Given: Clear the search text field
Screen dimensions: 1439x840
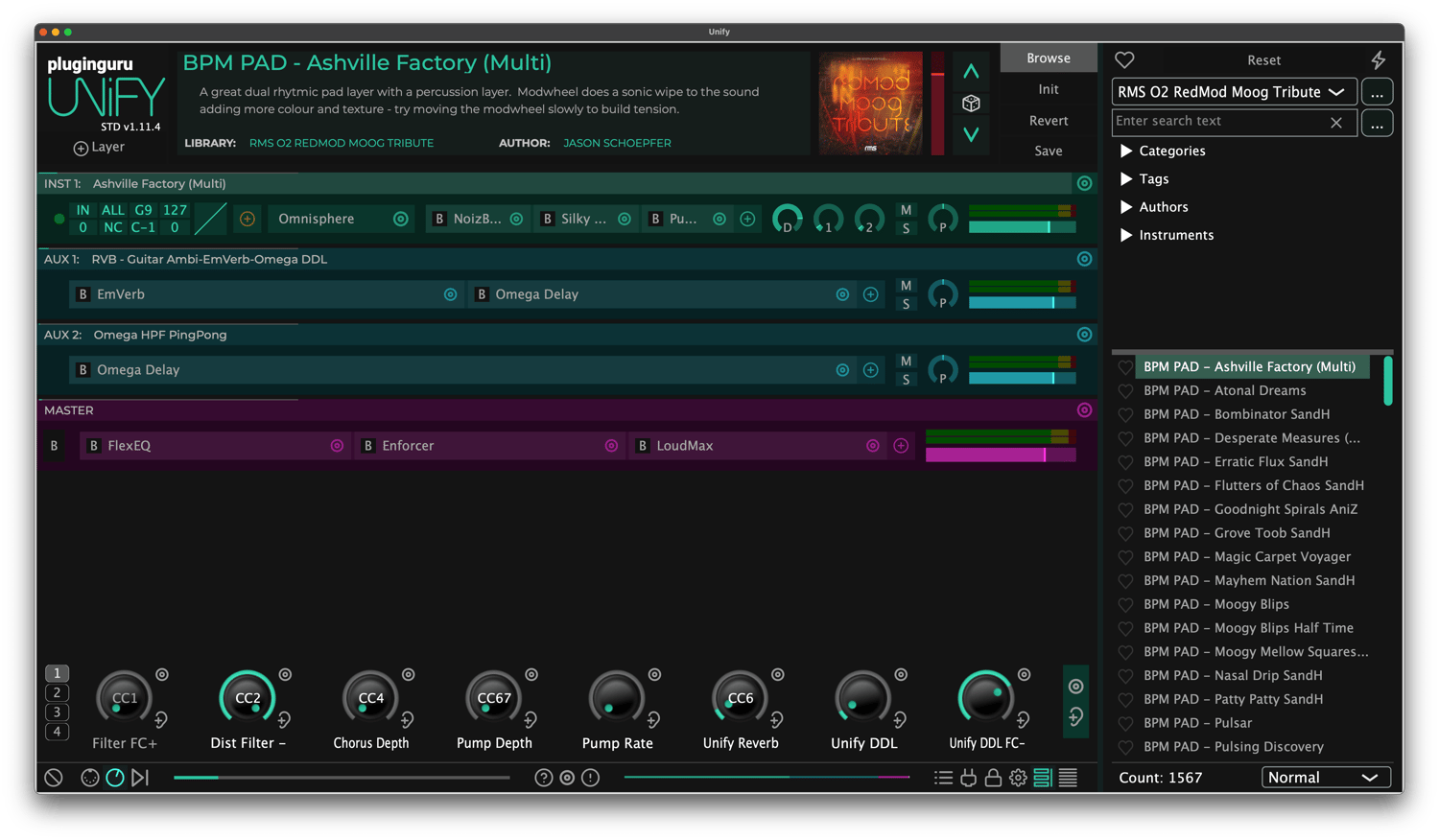Looking at the screenshot, I should tap(1336, 123).
